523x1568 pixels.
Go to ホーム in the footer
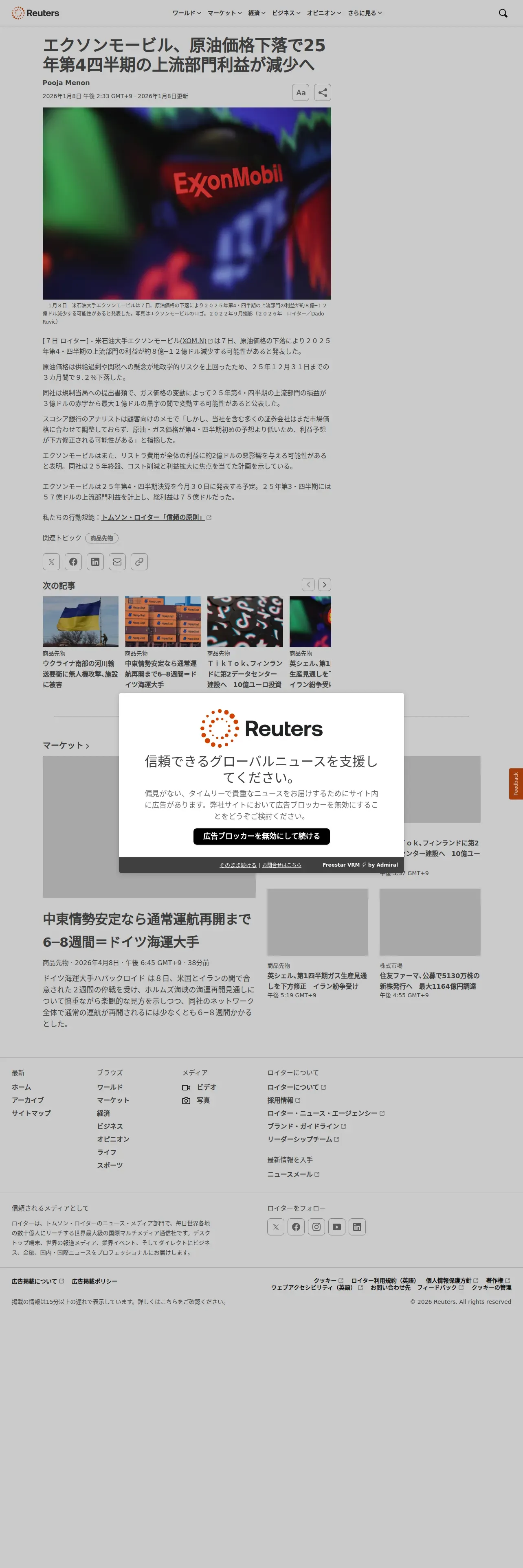[x=21, y=1087]
